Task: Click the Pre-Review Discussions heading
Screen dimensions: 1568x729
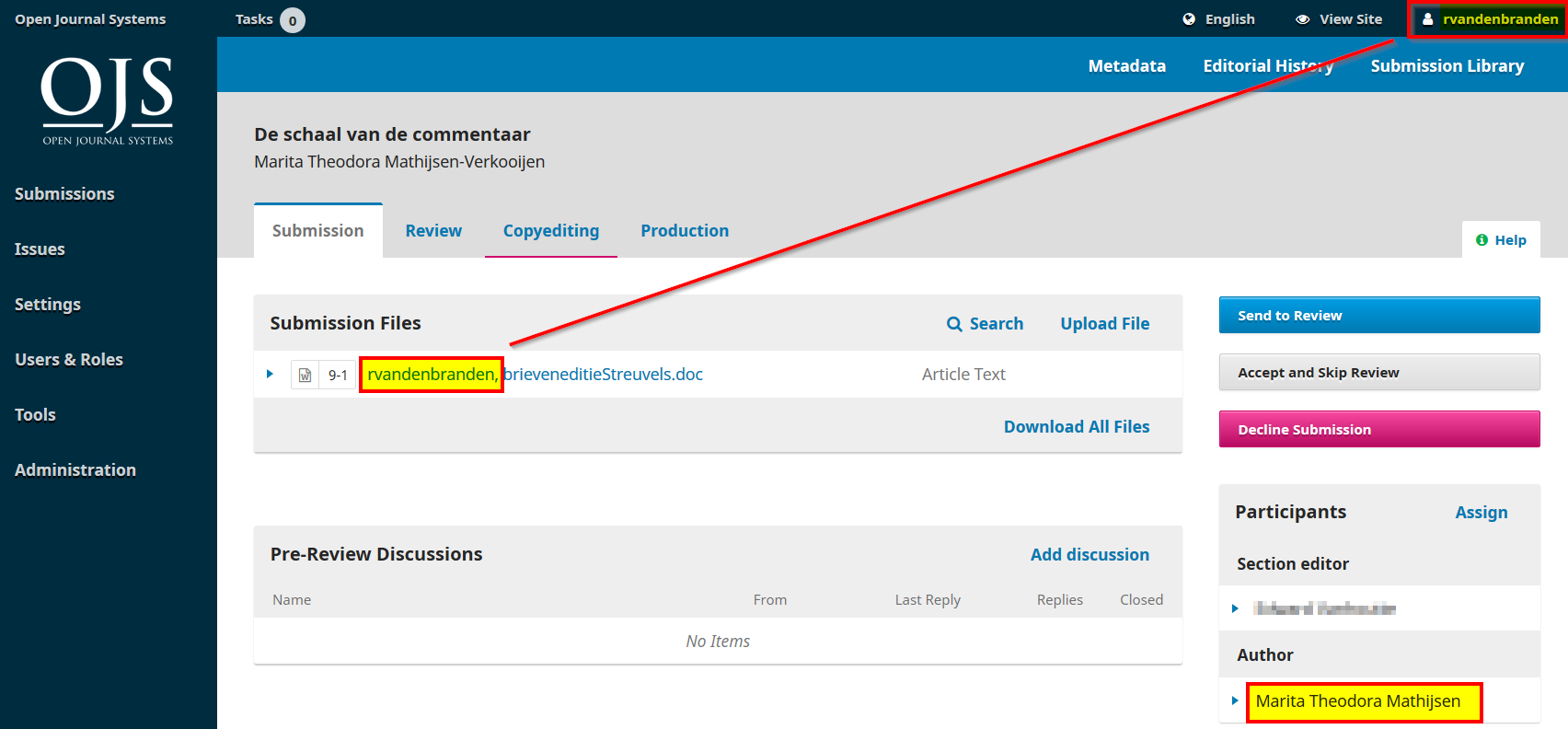Action: [376, 554]
